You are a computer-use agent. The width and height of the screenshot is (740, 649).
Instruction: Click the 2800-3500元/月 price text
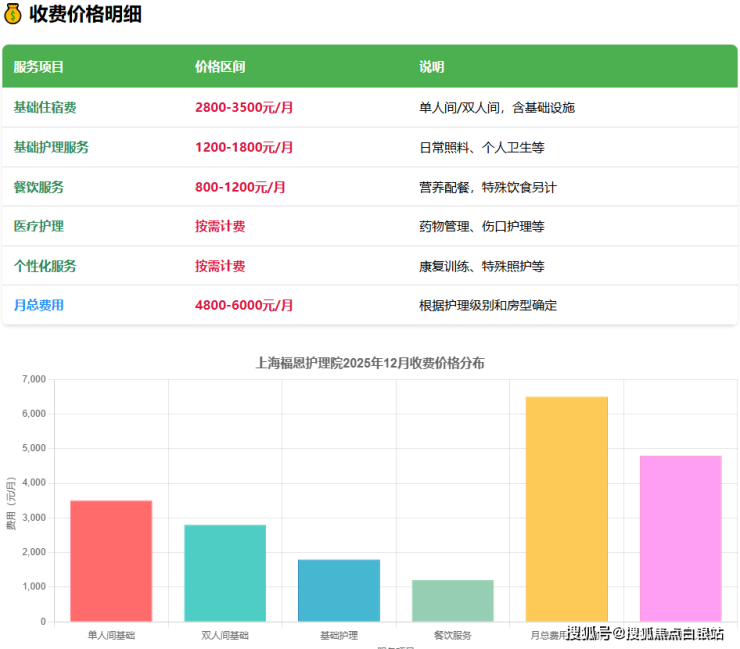244,107
